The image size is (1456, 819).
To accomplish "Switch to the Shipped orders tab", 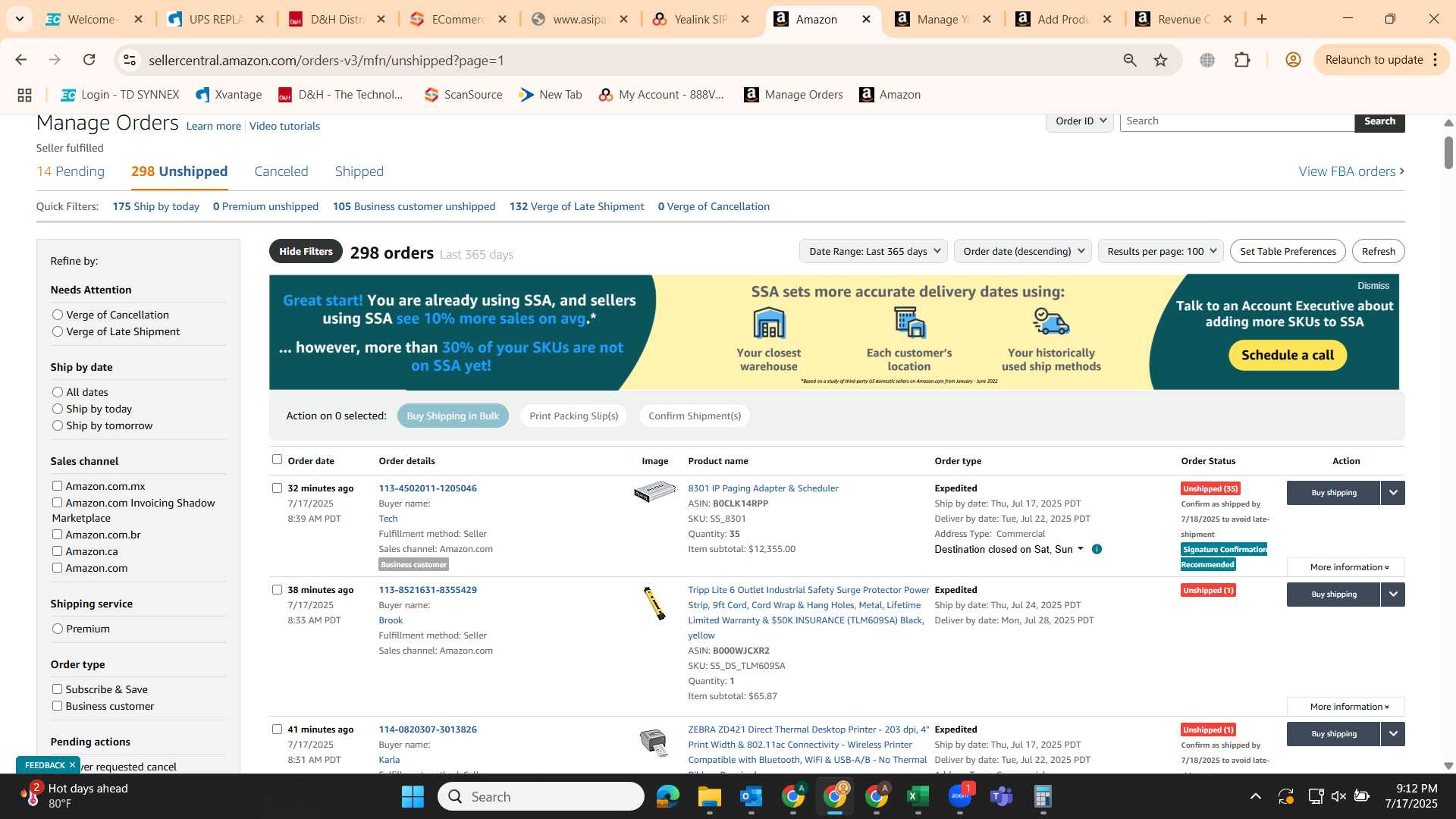I will click(x=359, y=171).
